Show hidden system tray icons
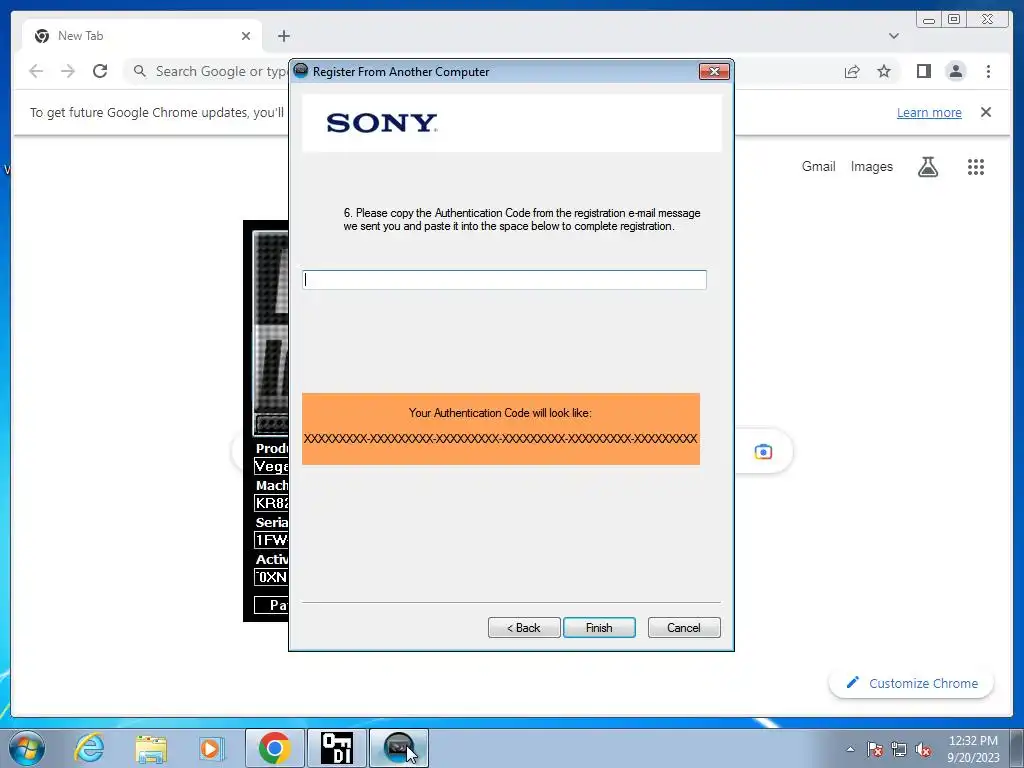Viewport: 1024px width, 768px height. tap(850, 749)
